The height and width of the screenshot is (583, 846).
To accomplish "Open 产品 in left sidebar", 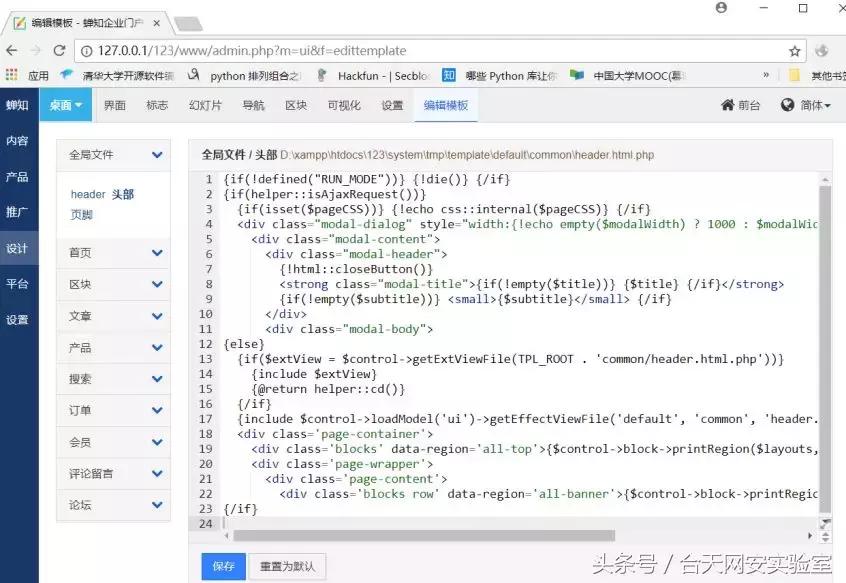I will (x=18, y=176).
